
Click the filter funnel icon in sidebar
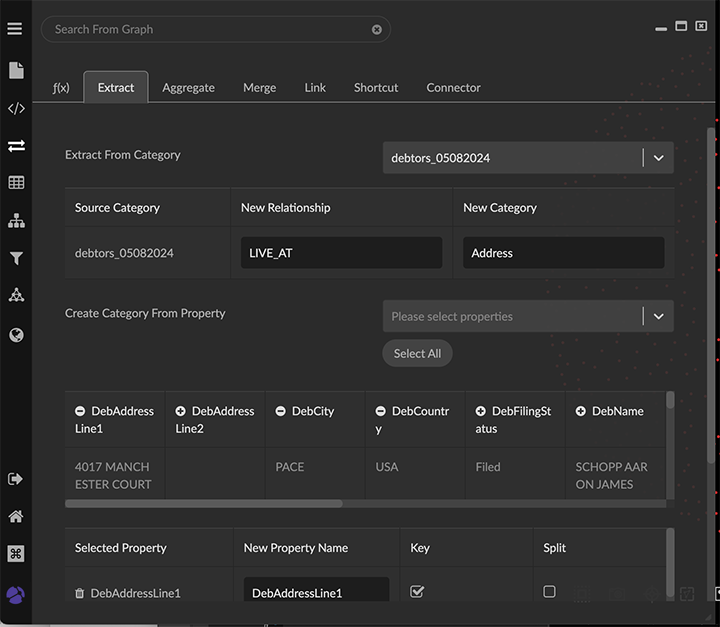[x=16, y=259]
